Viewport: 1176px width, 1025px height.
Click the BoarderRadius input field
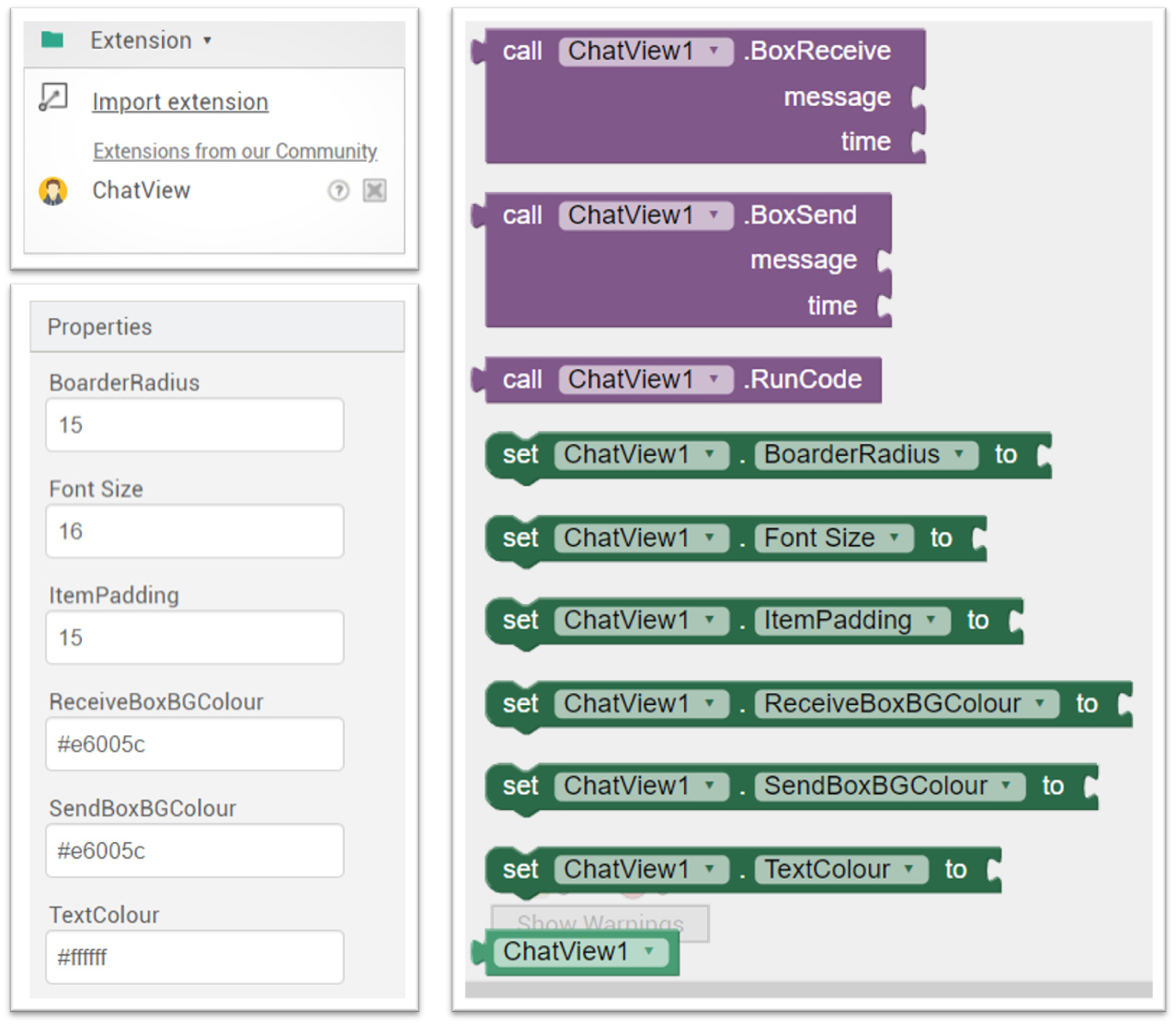tap(195, 425)
